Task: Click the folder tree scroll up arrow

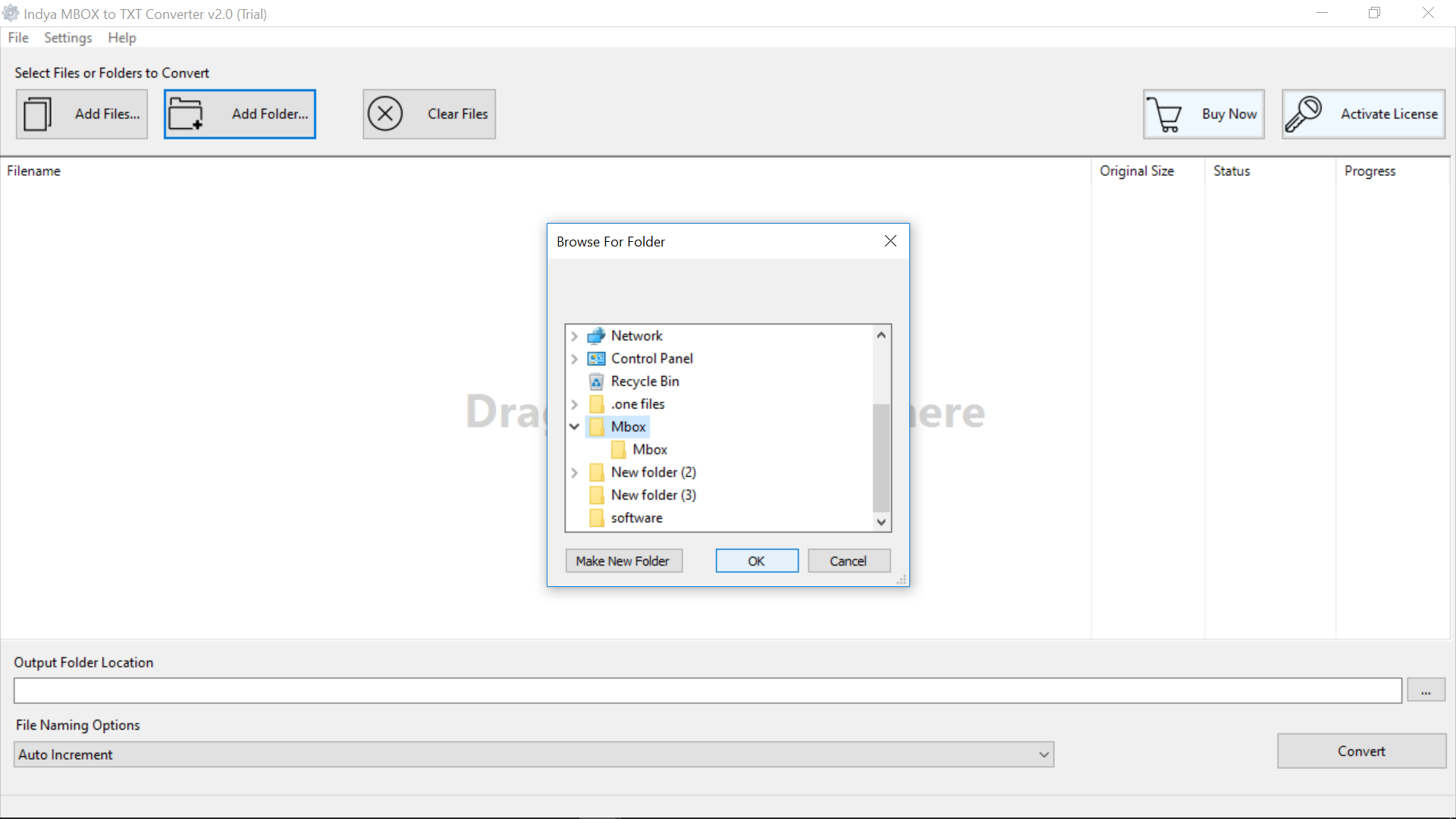Action: 881,334
